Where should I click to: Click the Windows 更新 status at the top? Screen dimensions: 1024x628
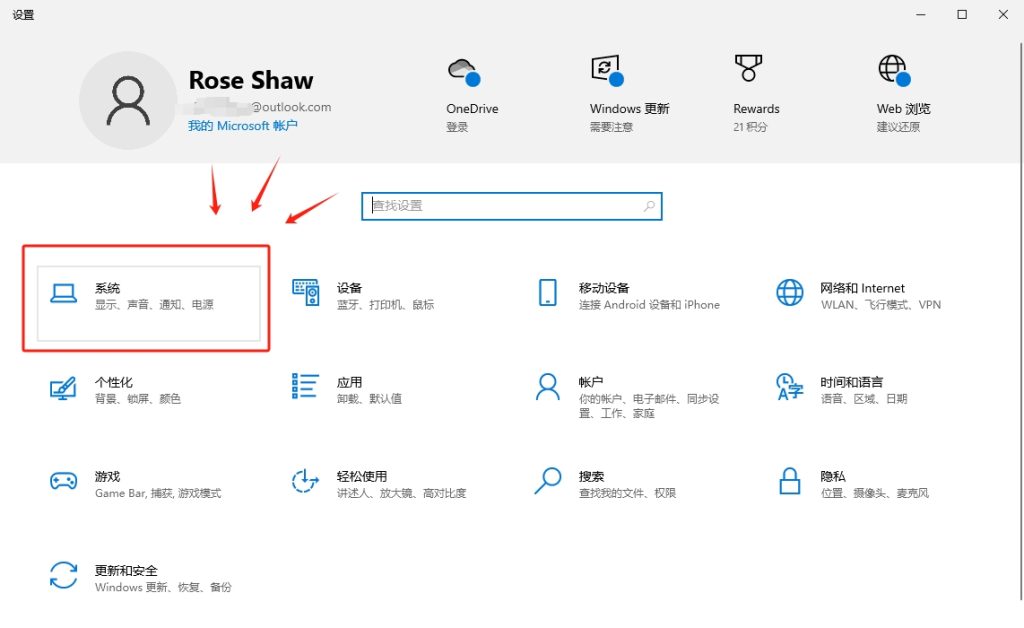(x=629, y=90)
